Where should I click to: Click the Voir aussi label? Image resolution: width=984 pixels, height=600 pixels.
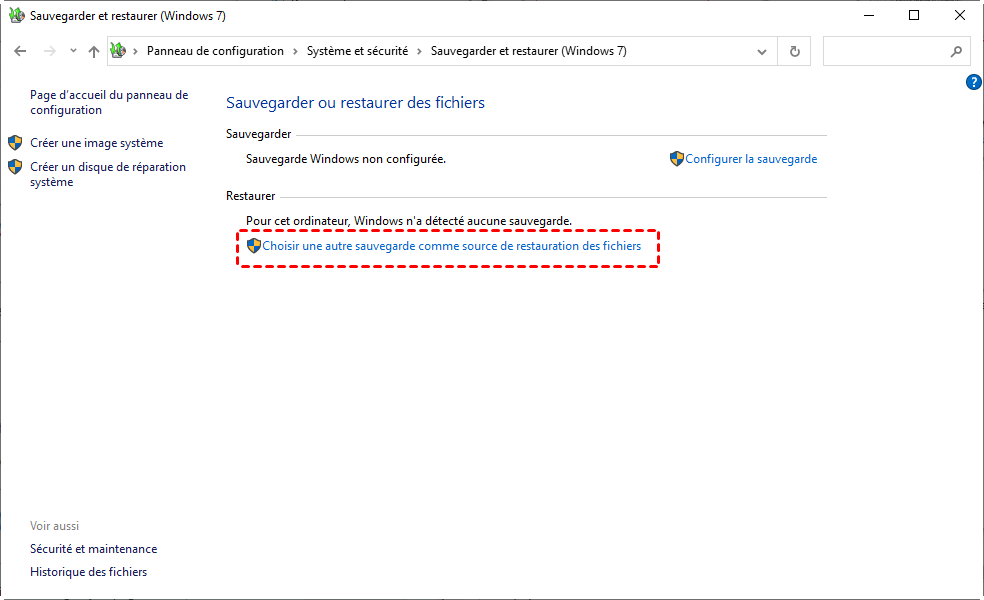tap(55, 526)
